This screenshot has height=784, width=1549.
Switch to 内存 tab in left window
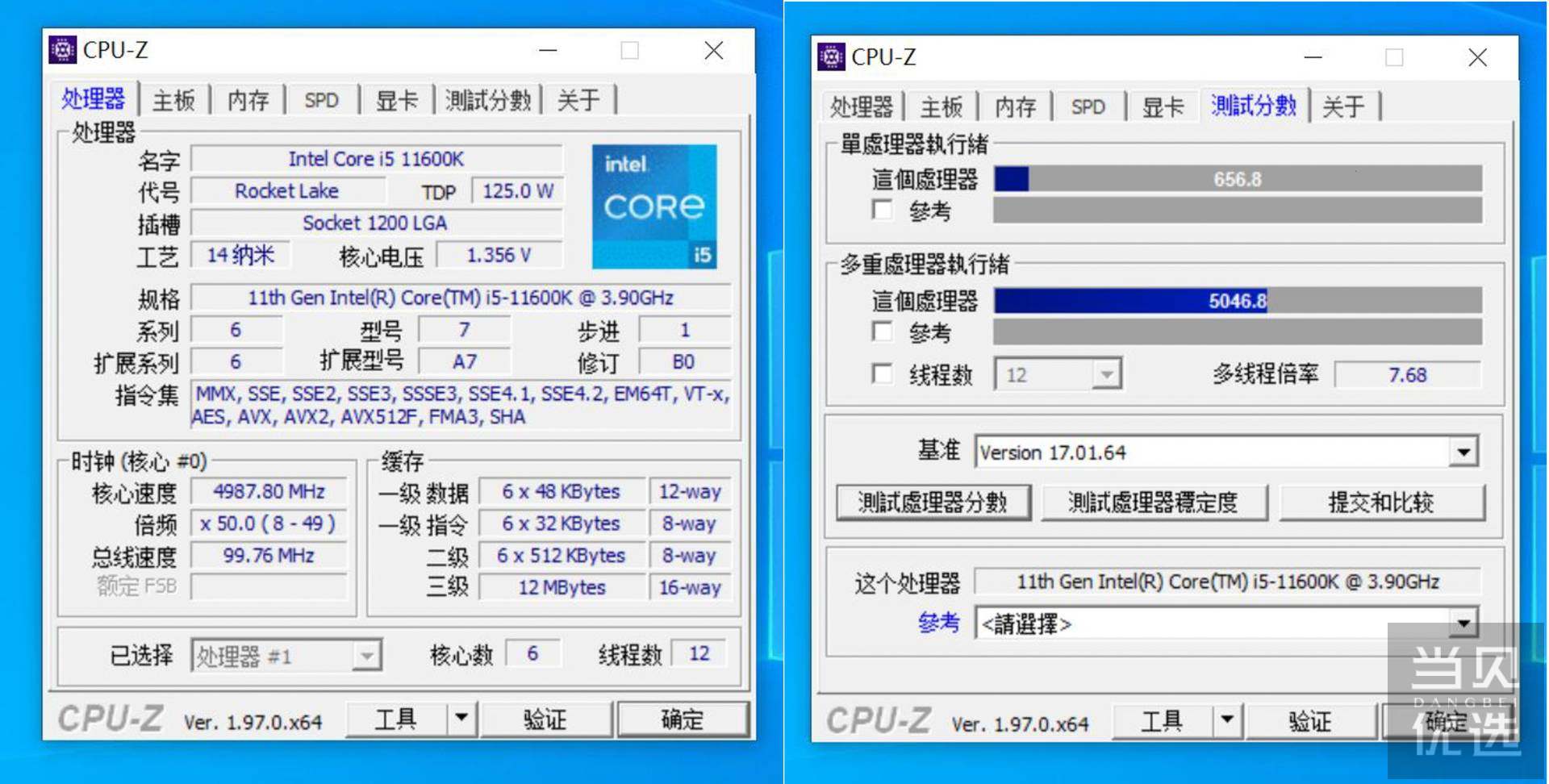(x=248, y=100)
